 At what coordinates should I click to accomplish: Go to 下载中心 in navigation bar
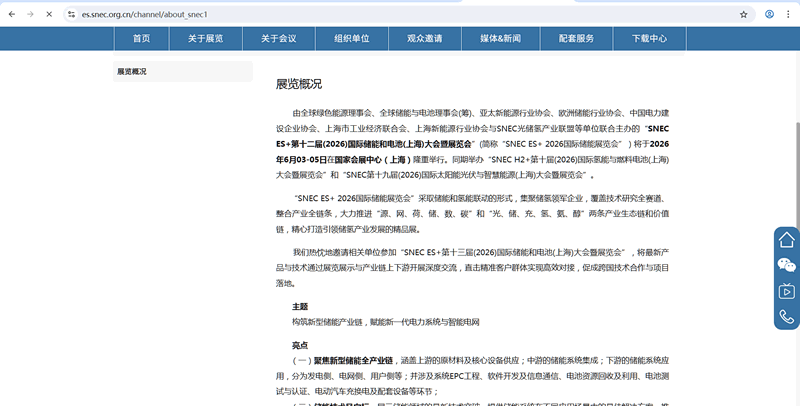[x=649, y=38]
